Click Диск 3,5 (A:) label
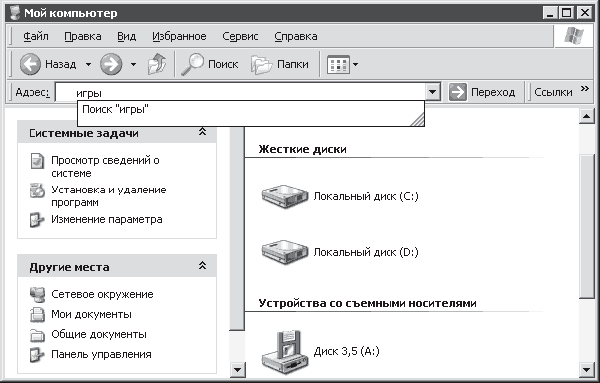 [x=346, y=351]
